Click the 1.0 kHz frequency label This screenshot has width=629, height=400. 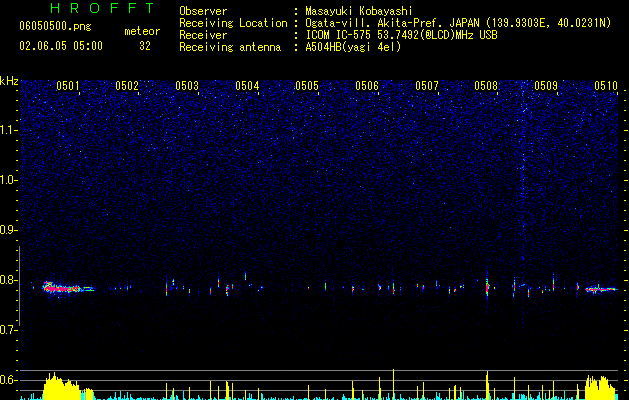coord(9,180)
